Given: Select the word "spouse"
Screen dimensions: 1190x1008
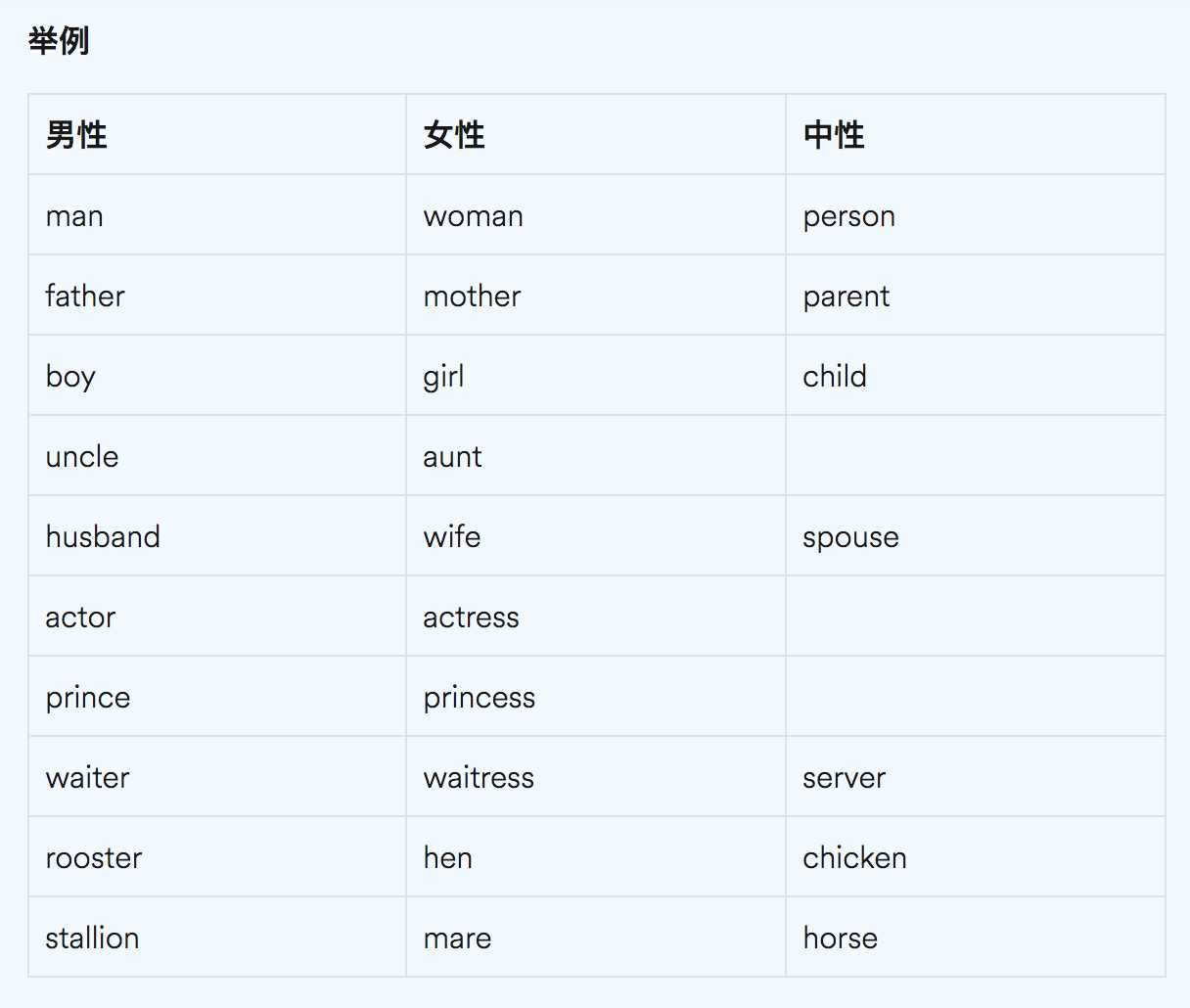Looking at the screenshot, I should [850, 537].
